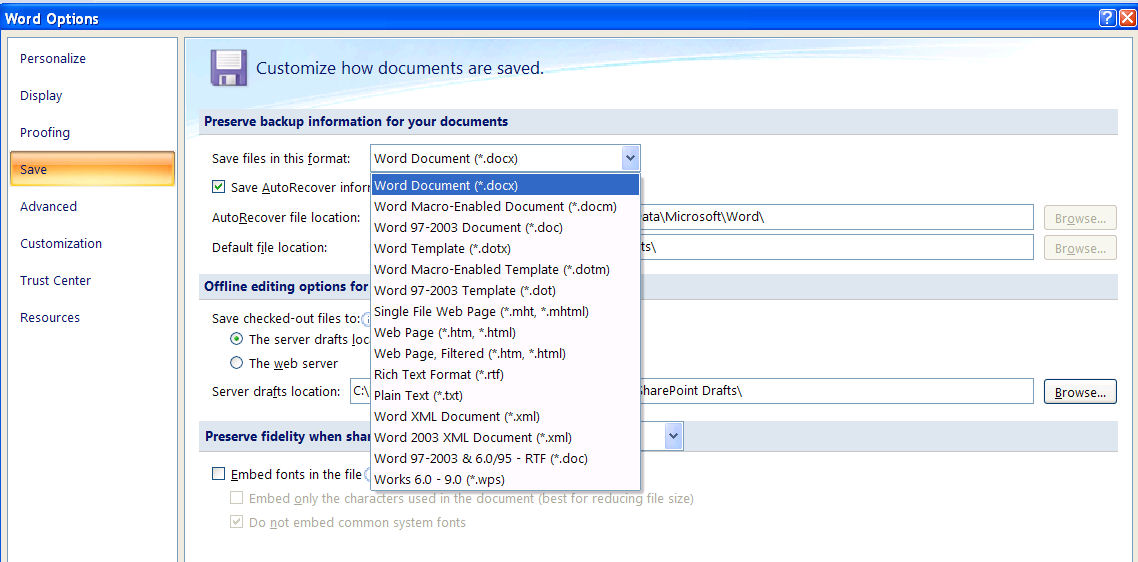Viewport: 1138px width, 562px height.
Task: Open help with the question mark icon
Action: [1107, 19]
